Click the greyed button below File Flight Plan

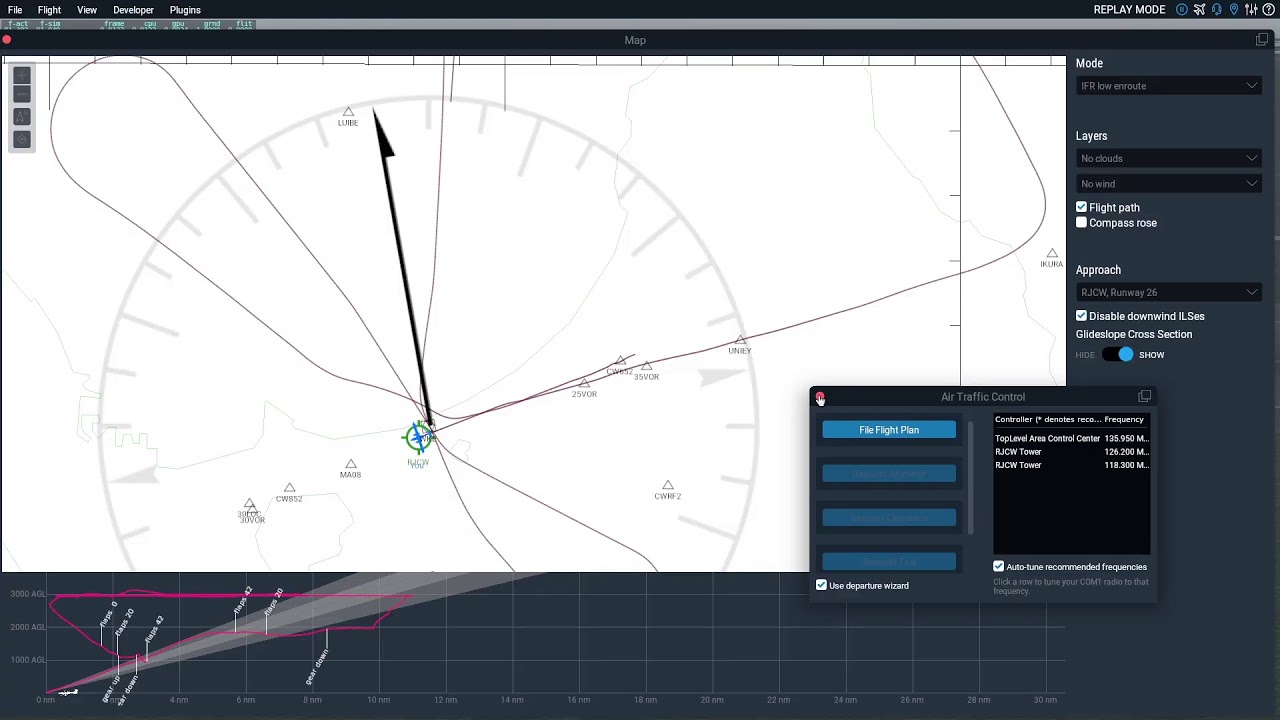click(x=889, y=474)
